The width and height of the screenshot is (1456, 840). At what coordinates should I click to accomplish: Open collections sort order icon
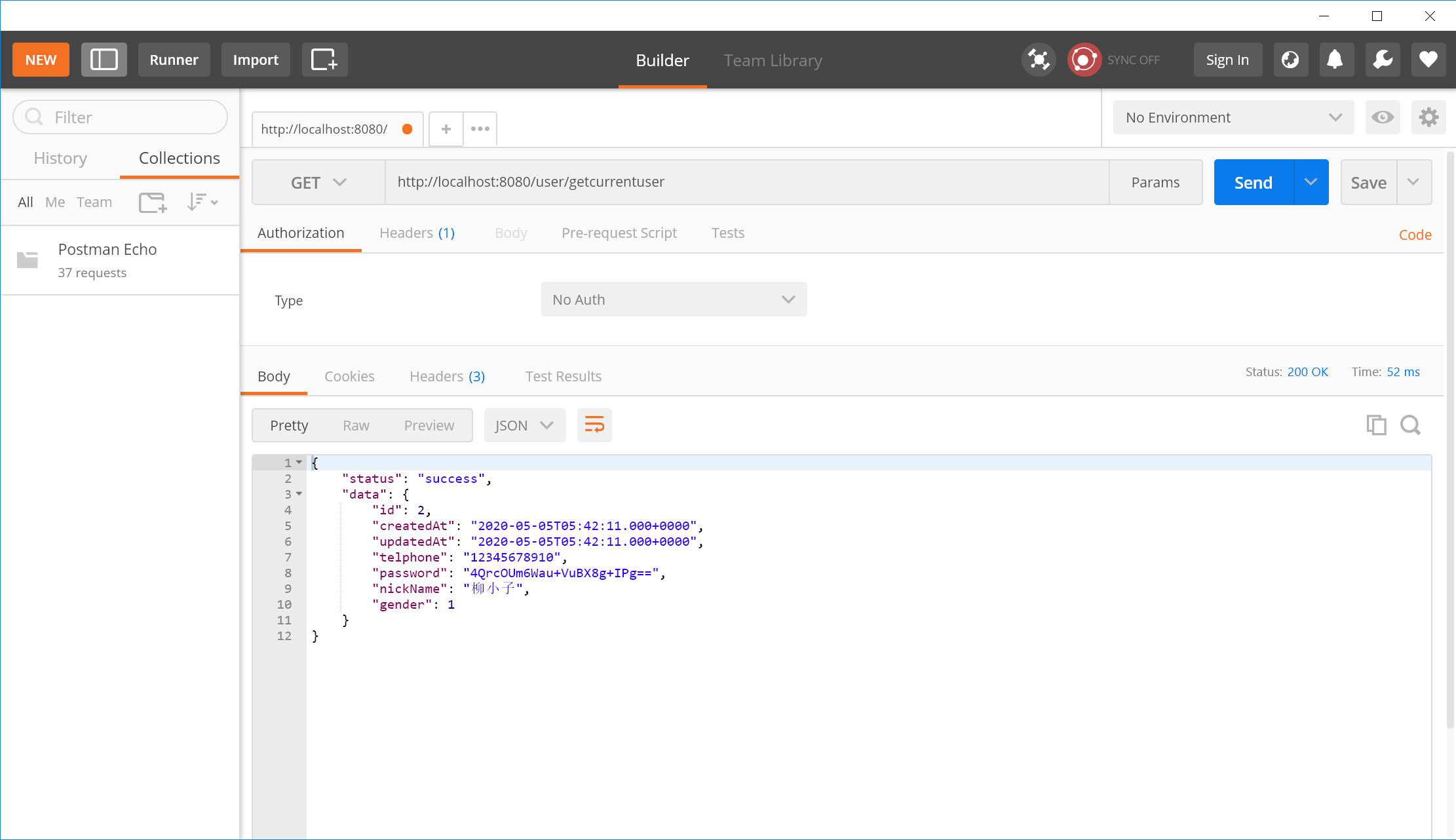(202, 202)
